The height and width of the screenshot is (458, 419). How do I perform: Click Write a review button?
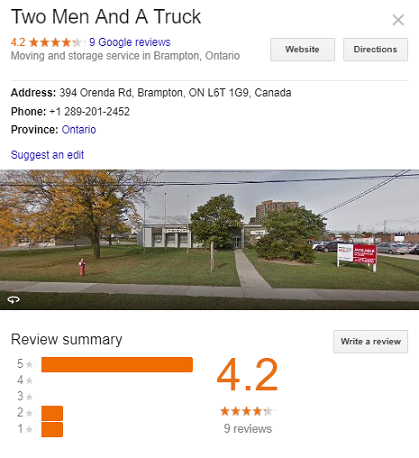coord(370,341)
